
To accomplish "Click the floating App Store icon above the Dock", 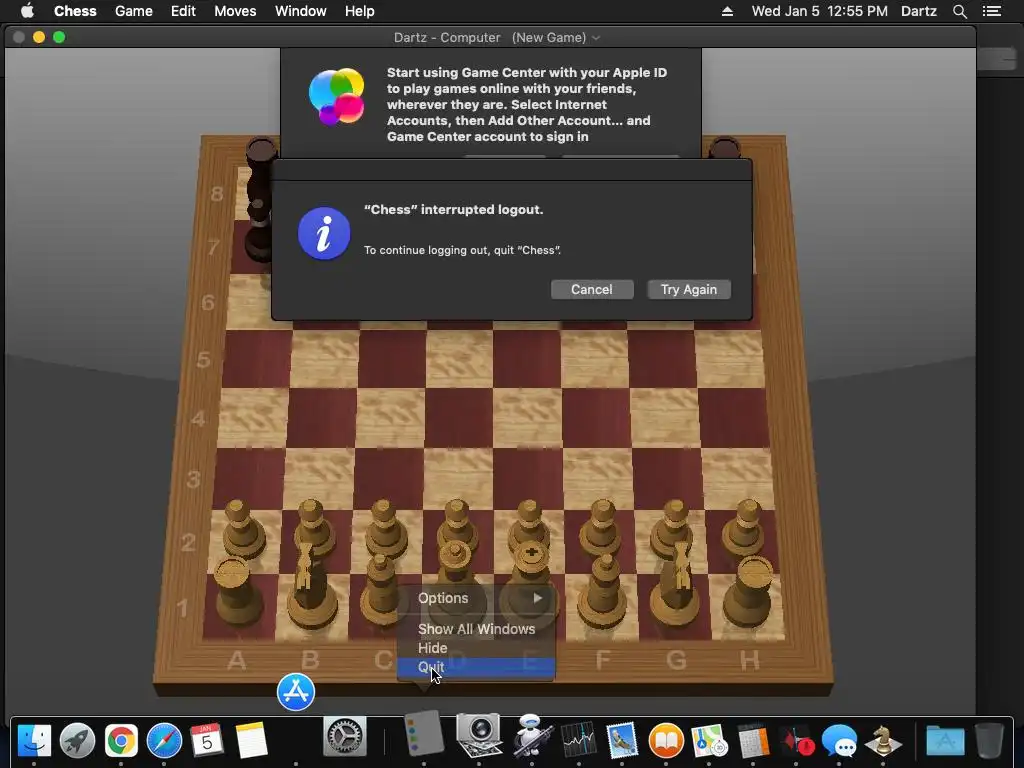I will coord(296,692).
